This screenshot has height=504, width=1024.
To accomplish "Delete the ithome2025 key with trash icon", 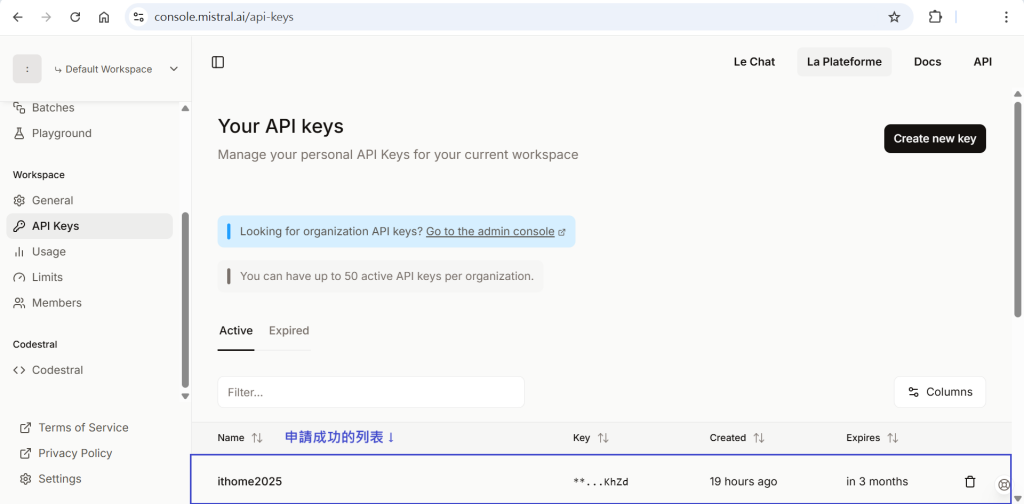I will (x=970, y=482).
